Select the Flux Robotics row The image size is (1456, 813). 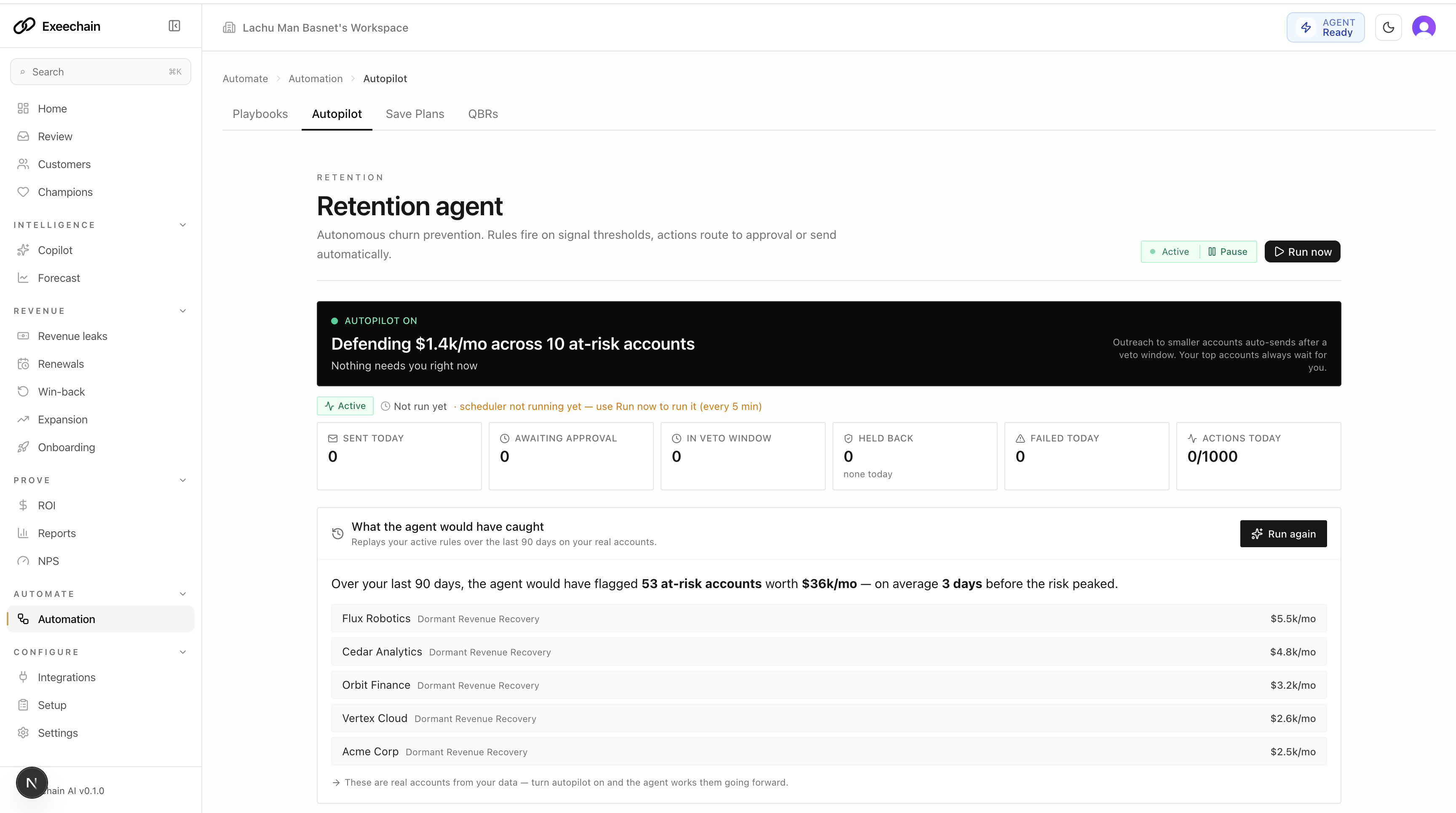(x=829, y=618)
